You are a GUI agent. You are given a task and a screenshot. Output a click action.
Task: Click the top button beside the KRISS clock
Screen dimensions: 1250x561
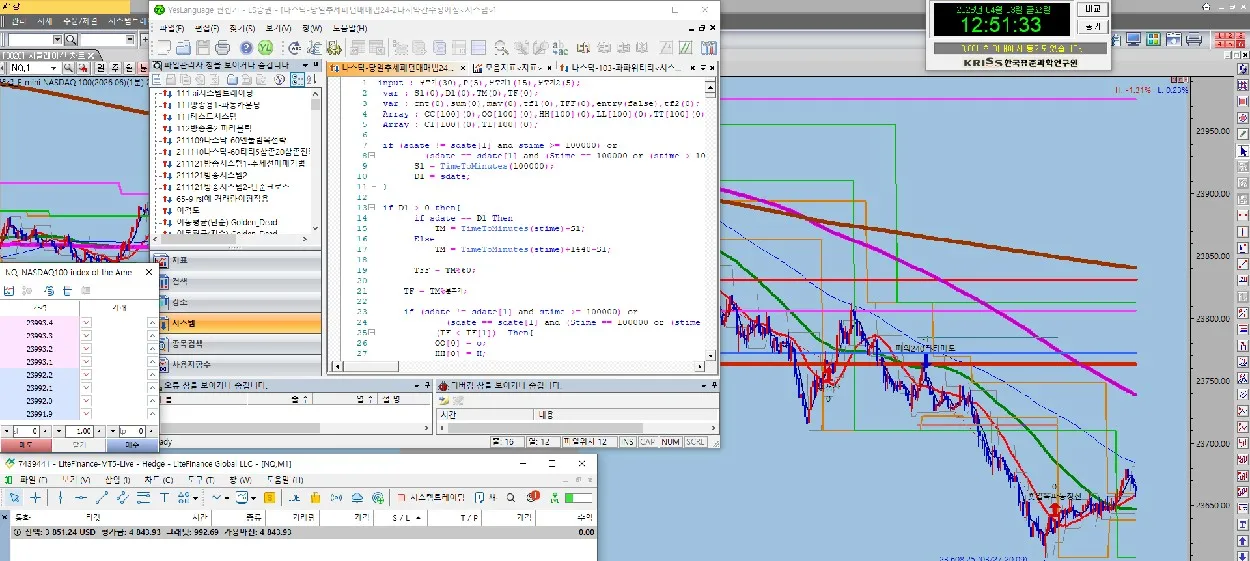coord(1092,9)
